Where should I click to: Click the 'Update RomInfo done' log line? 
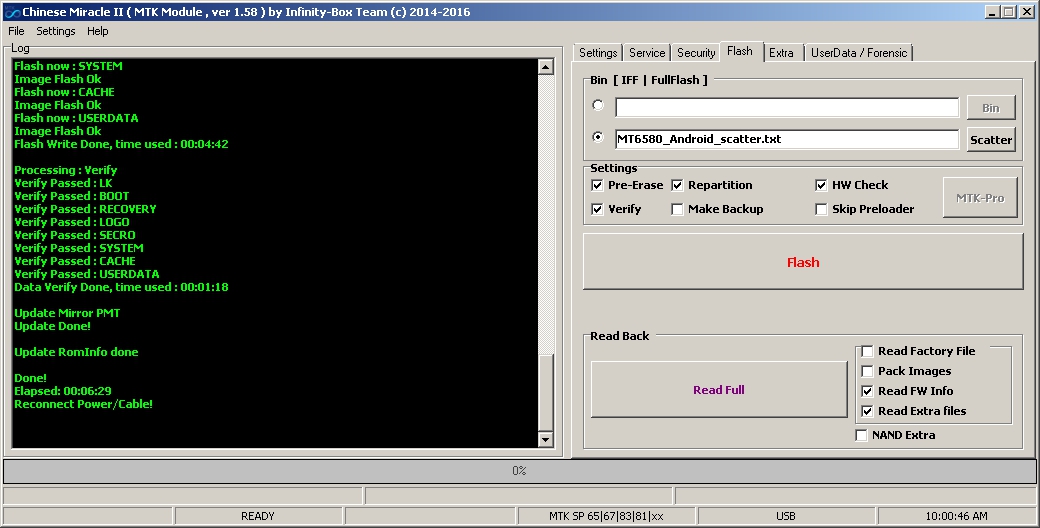coord(76,352)
